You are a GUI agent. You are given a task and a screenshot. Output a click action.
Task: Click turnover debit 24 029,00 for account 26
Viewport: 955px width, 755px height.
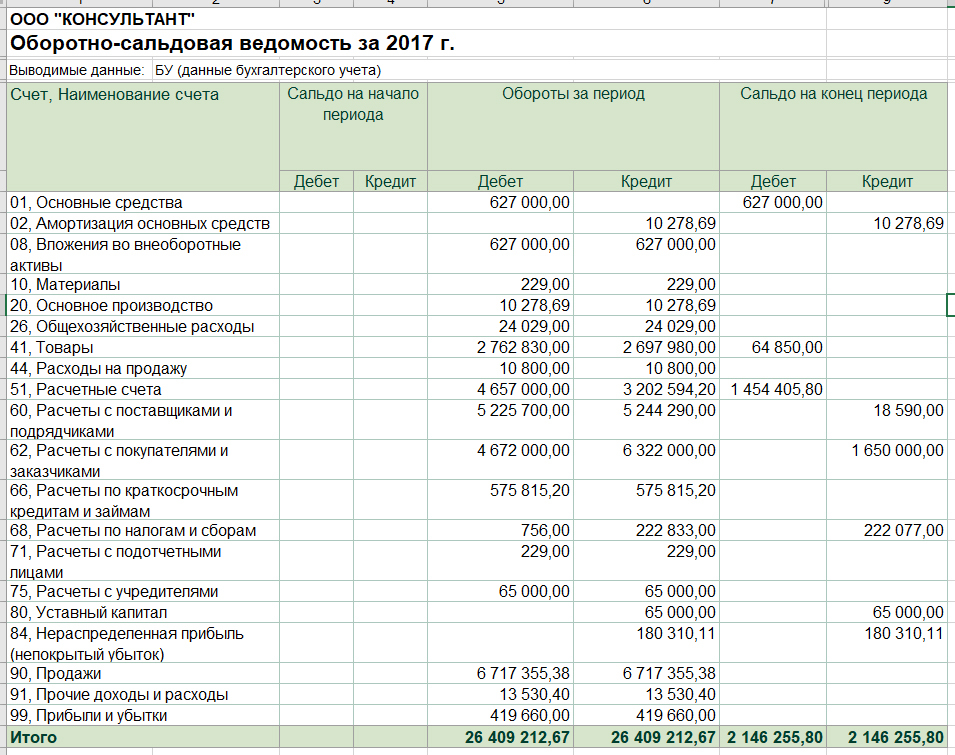[x=534, y=326]
